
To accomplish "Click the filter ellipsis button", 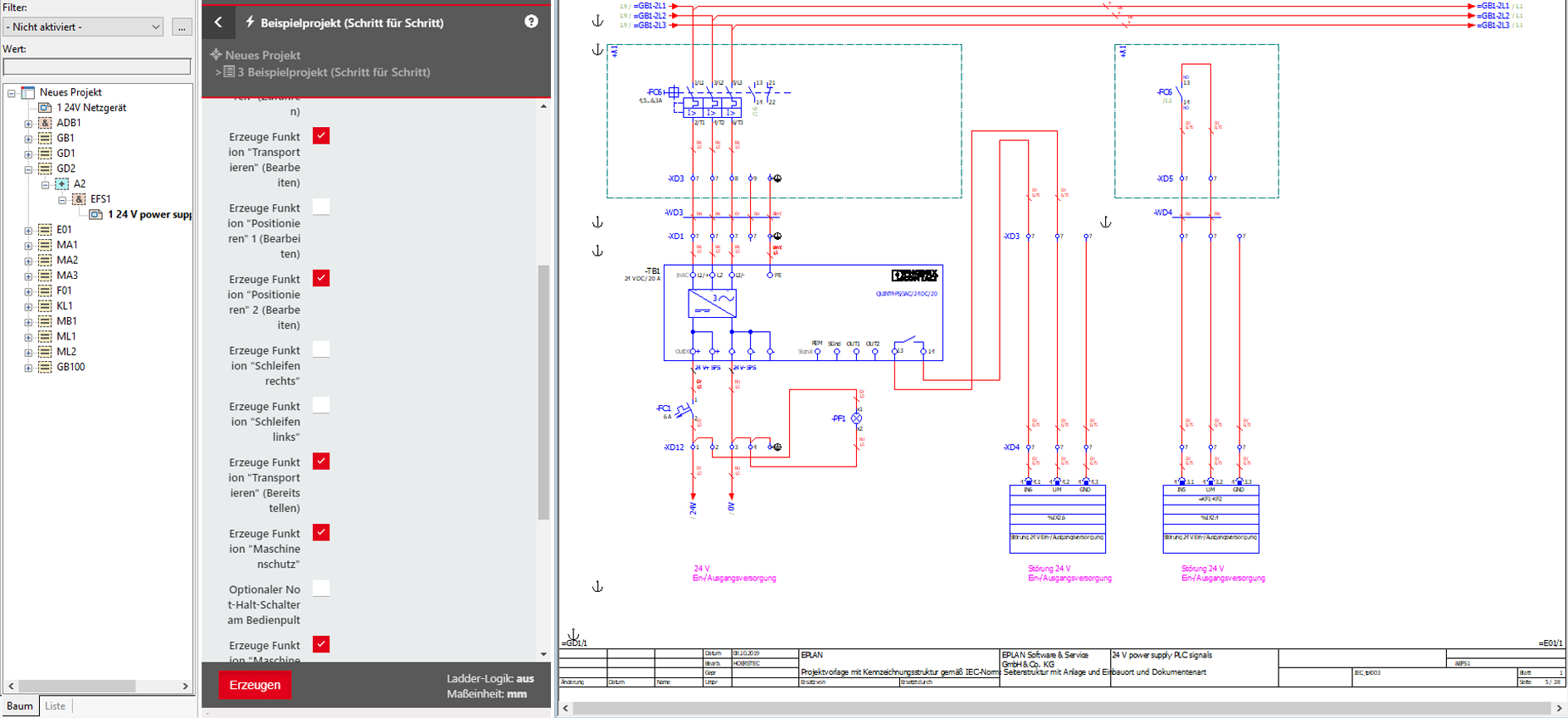I will pos(182,27).
